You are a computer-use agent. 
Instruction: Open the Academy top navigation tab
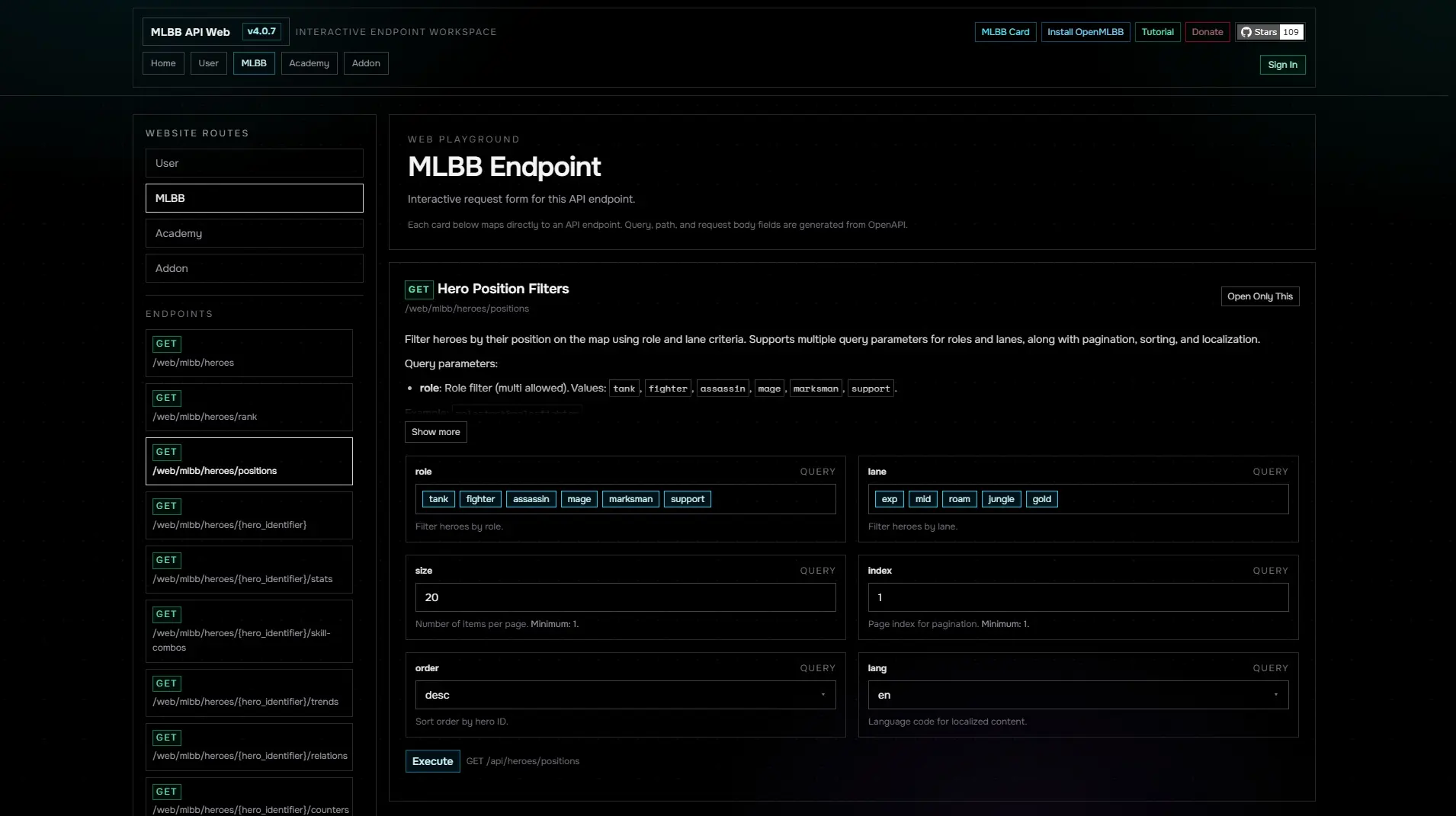pos(309,63)
